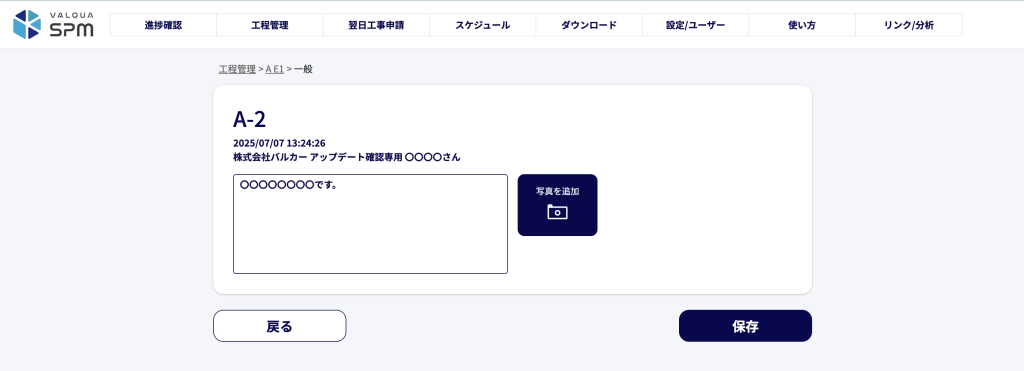
Task: Open the リンク/分析 menu
Action: 908,25
